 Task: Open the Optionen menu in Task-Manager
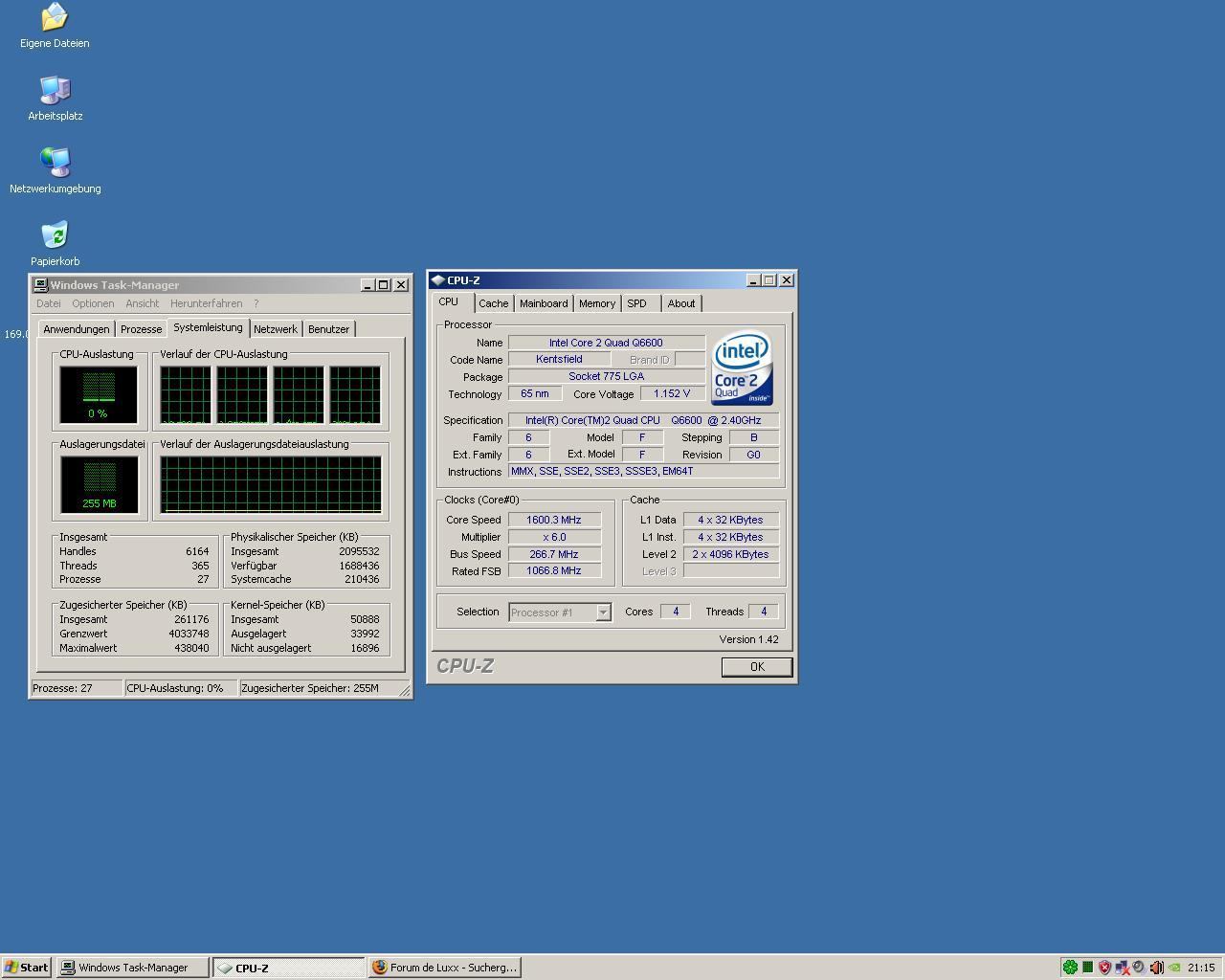point(93,303)
